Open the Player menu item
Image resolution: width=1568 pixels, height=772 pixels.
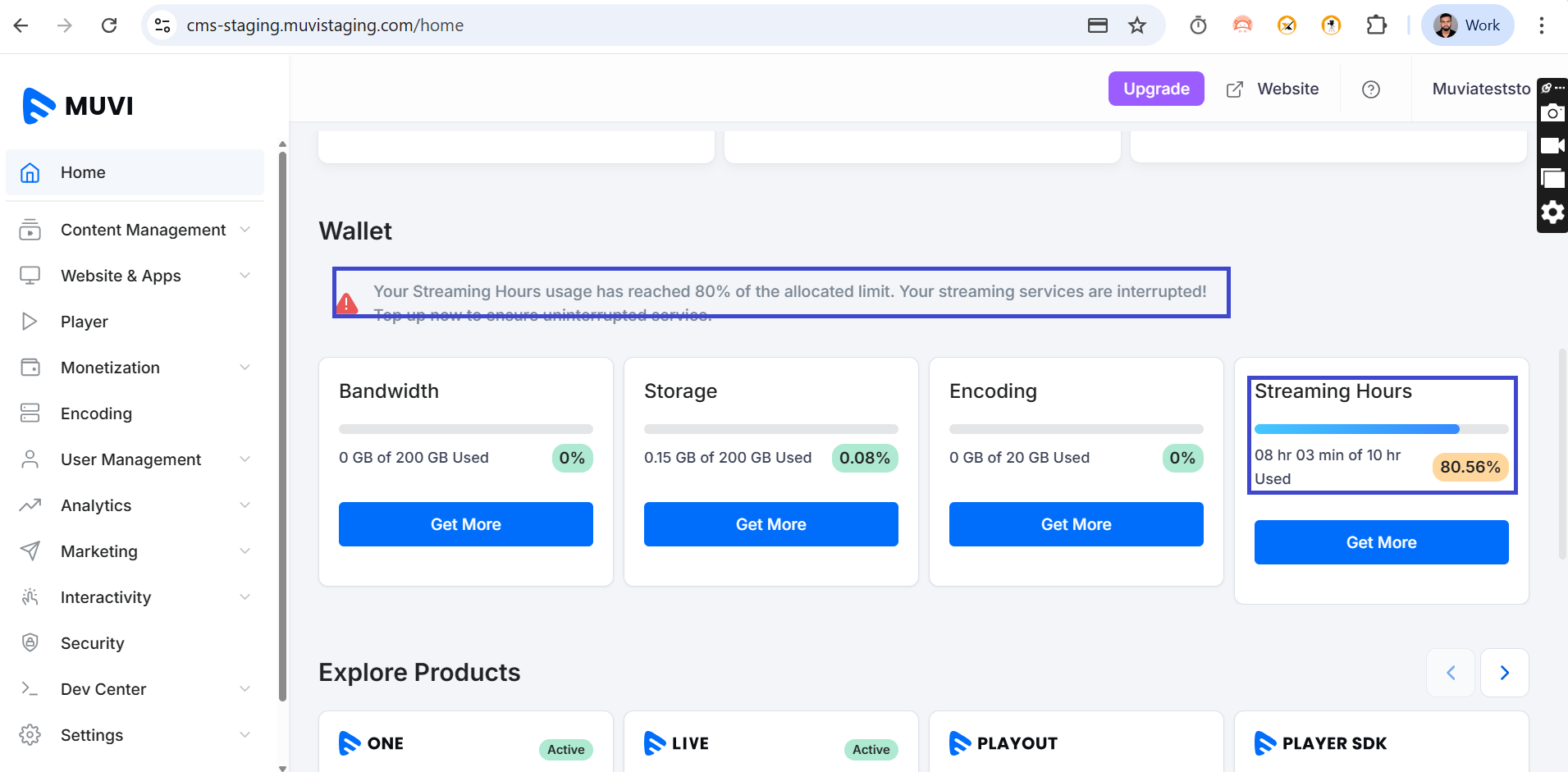tap(85, 322)
